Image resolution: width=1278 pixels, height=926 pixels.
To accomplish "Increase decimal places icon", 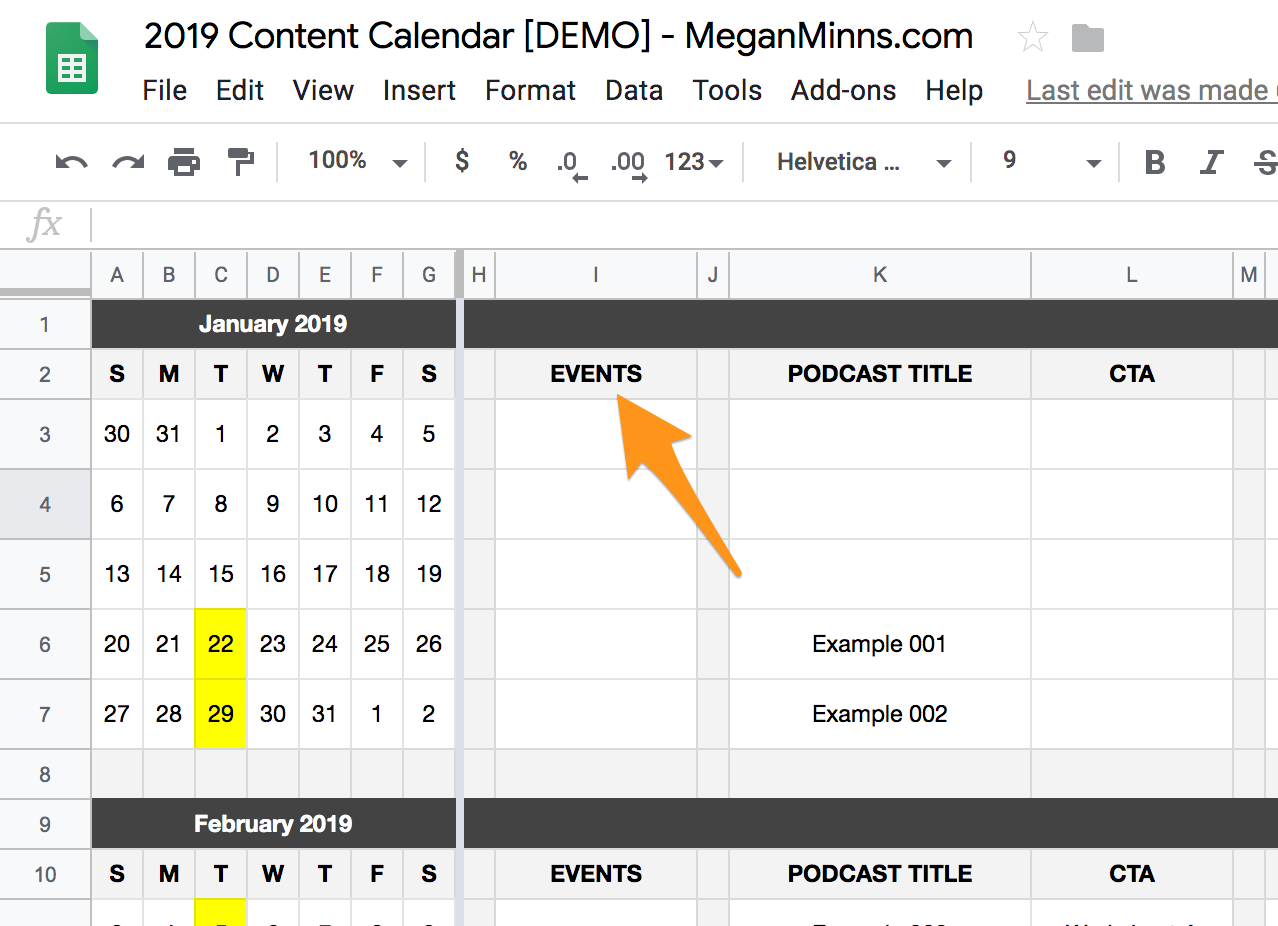I will point(628,164).
